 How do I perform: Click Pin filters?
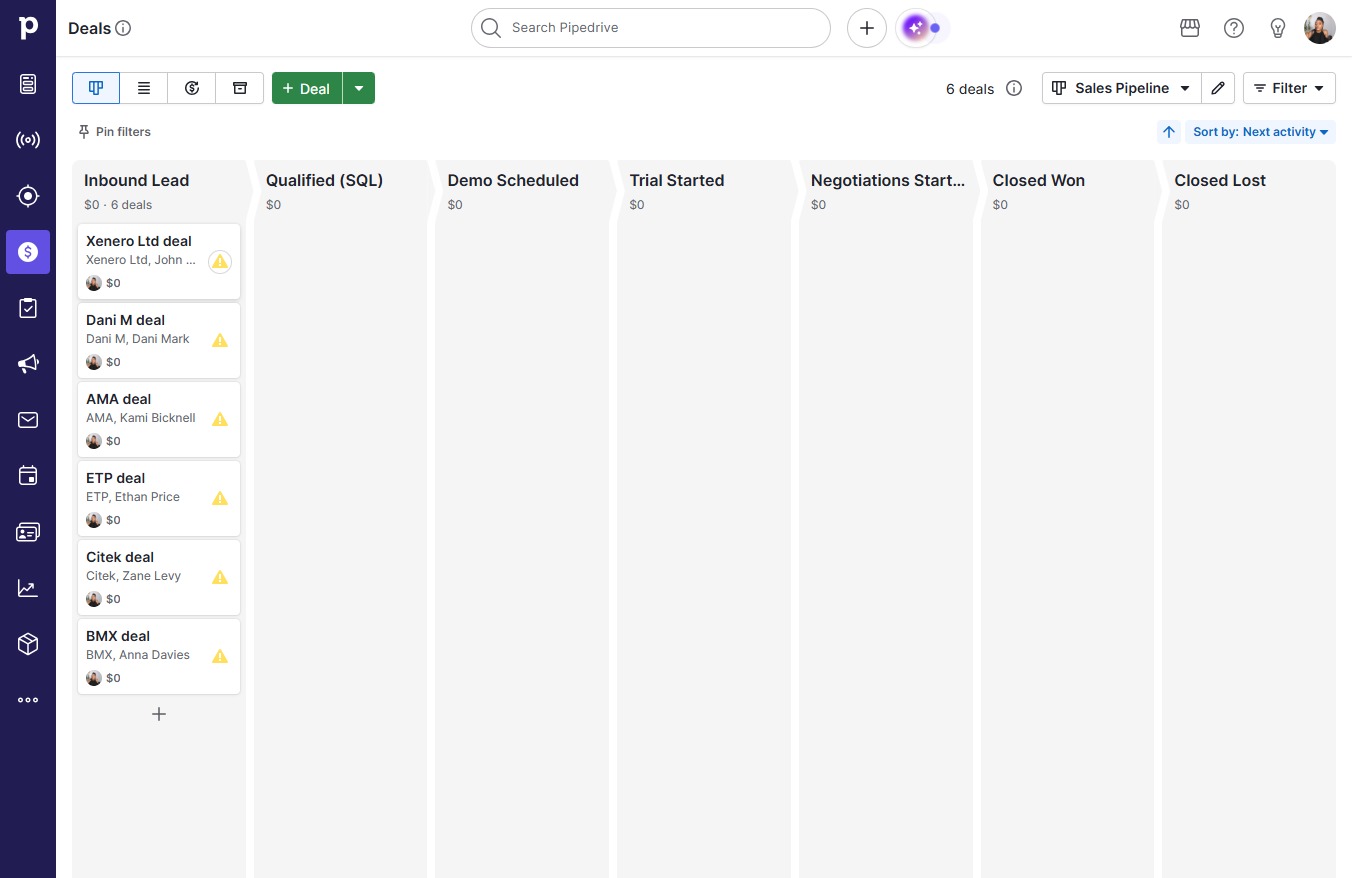[x=114, y=132]
